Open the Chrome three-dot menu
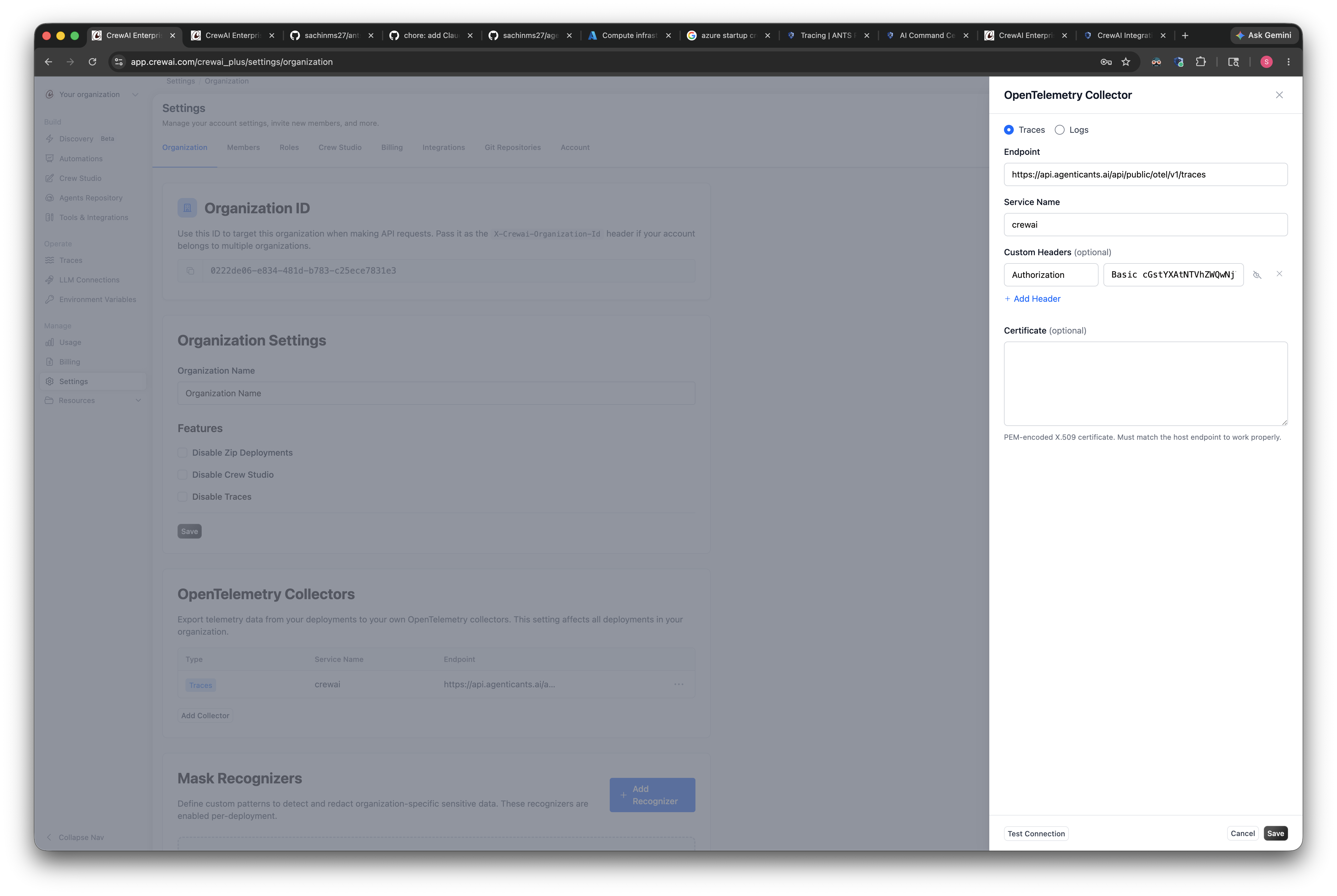The width and height of the screenshot is (1337, 896). [x=1288, y=62]
